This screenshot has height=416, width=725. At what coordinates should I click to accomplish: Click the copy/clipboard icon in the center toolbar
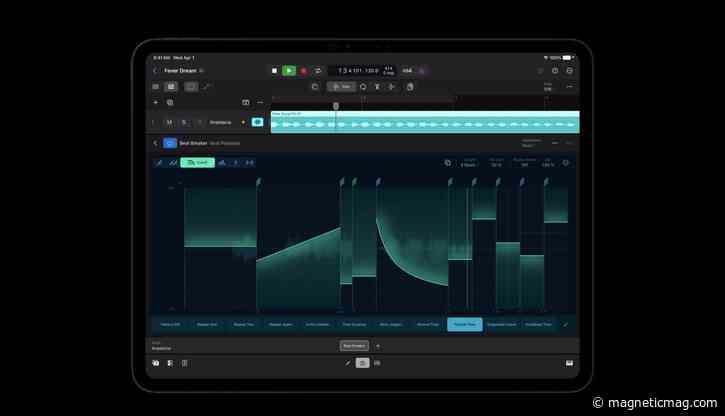coord(410,86)
